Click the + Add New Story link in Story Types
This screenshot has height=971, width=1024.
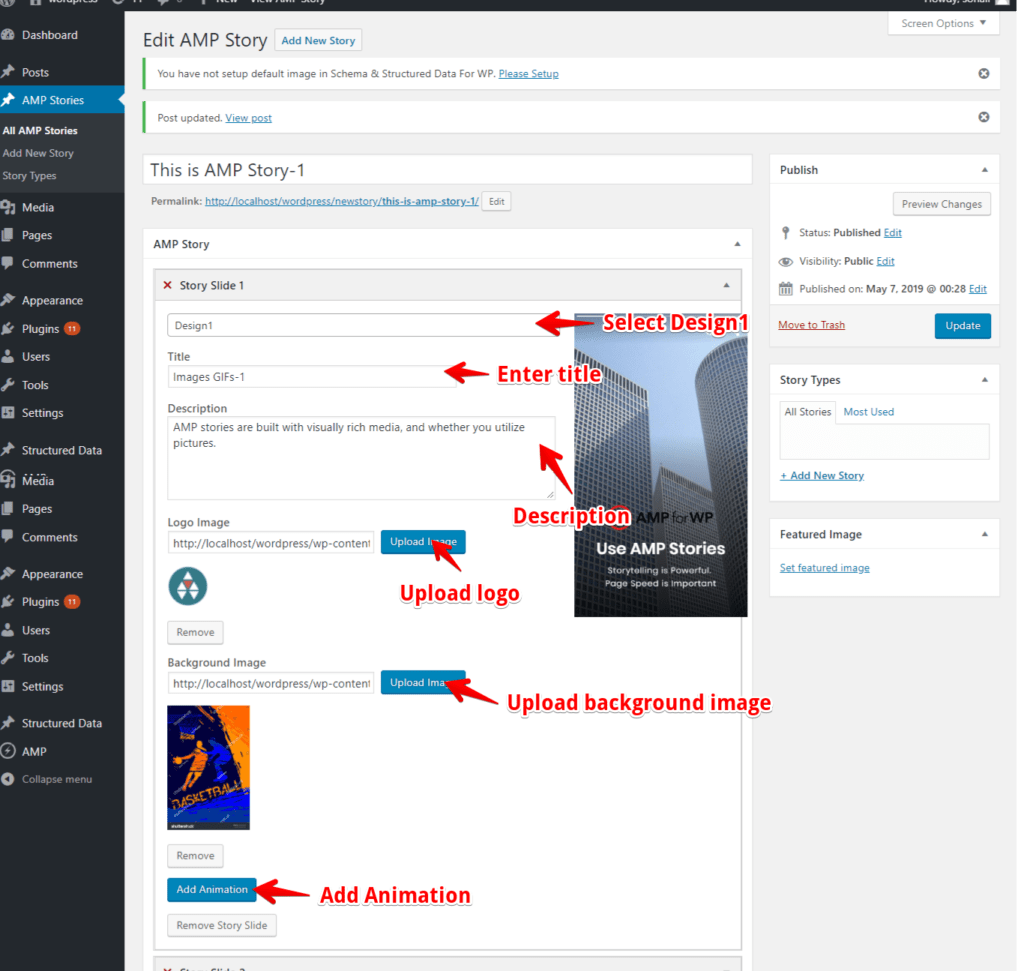tap(822, 475)
